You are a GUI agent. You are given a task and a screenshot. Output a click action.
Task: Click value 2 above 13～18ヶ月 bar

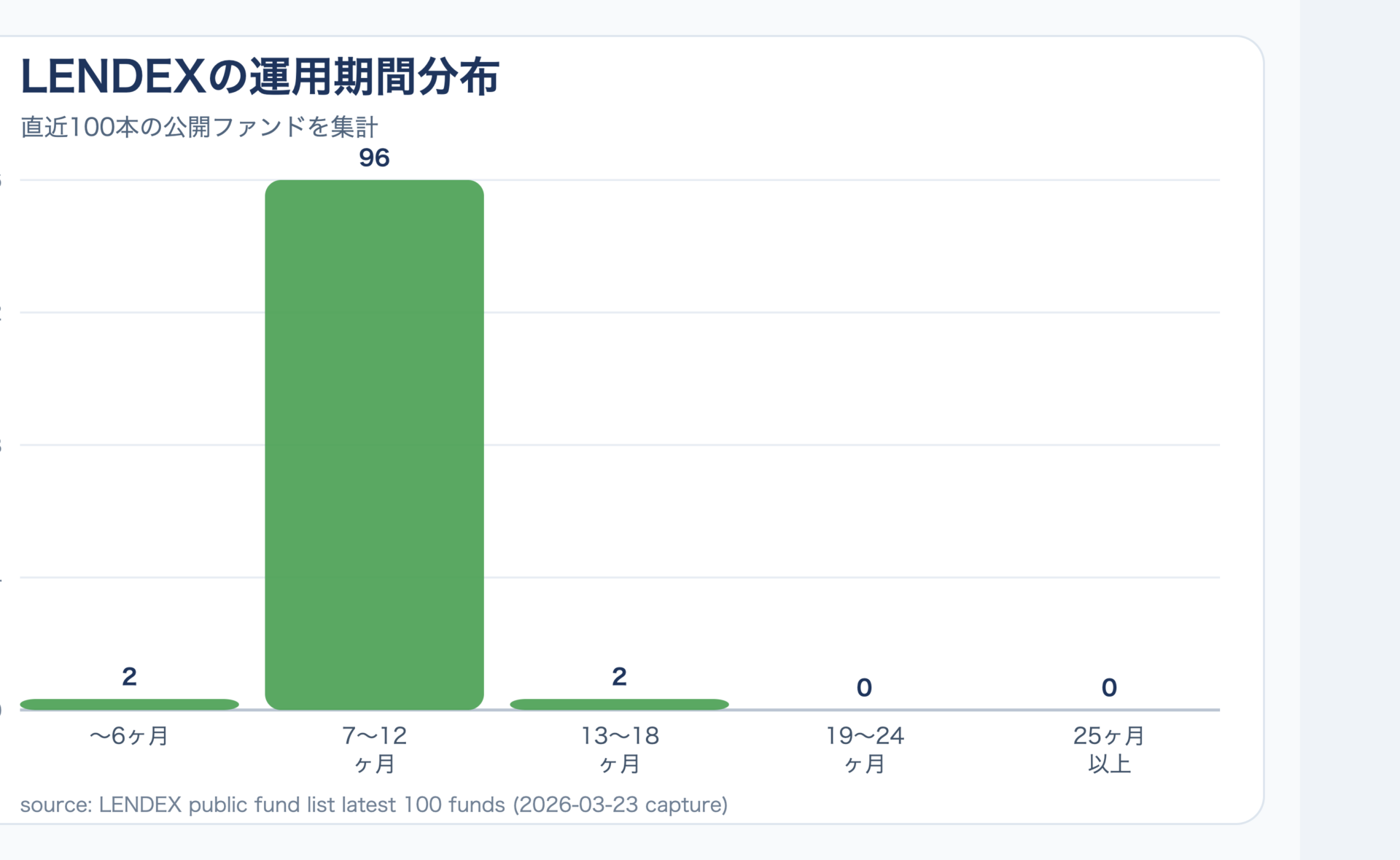coord(619,677)
